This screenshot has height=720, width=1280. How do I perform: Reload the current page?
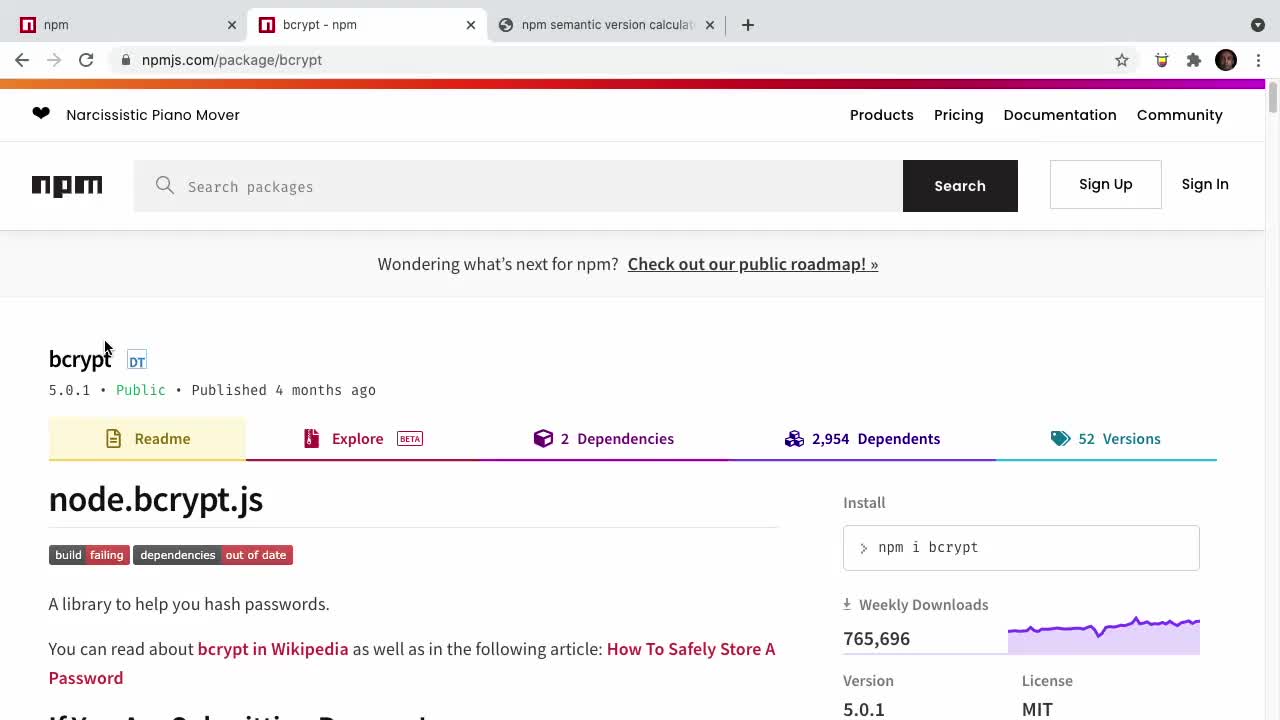click(x=86, y=60)
